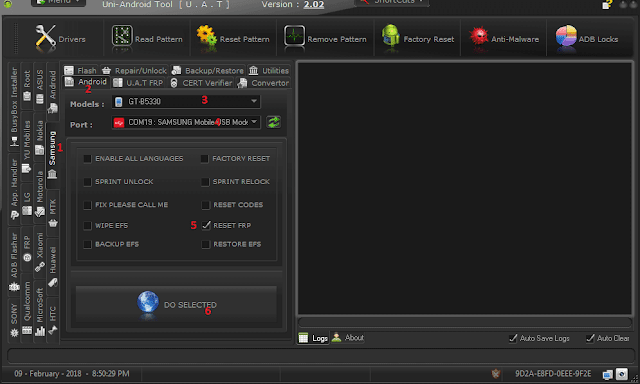Select the Android sub-tab
This screenshot has height=384, width=640.
86,82
